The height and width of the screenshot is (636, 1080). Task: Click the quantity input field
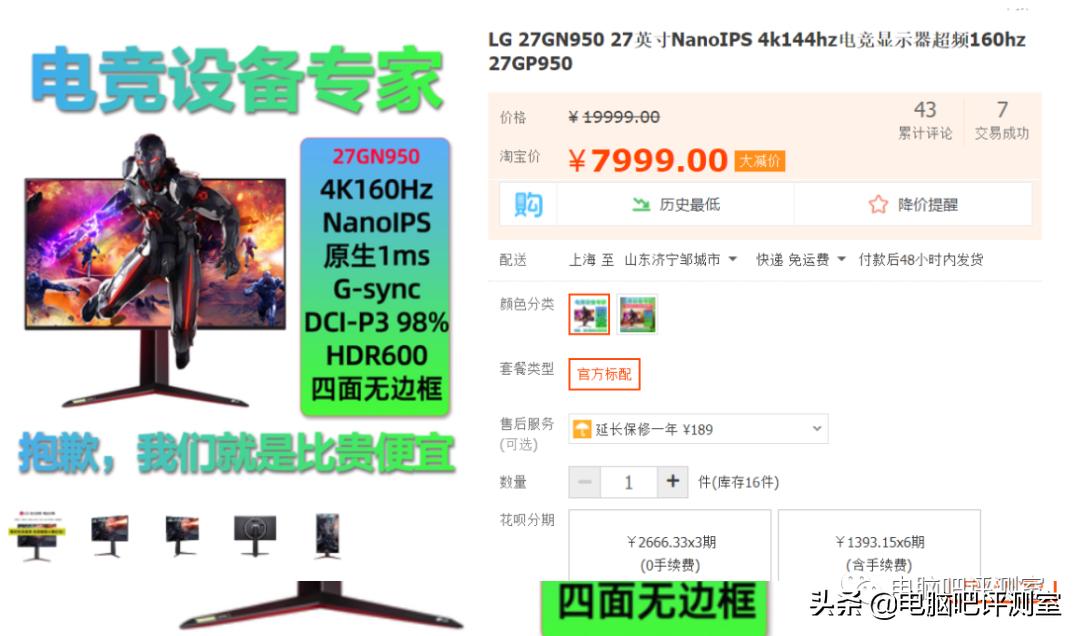(628, 482)
